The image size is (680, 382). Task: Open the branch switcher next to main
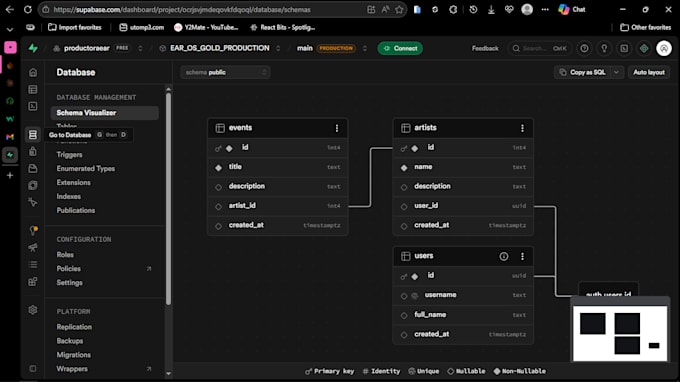coord(365,48)
